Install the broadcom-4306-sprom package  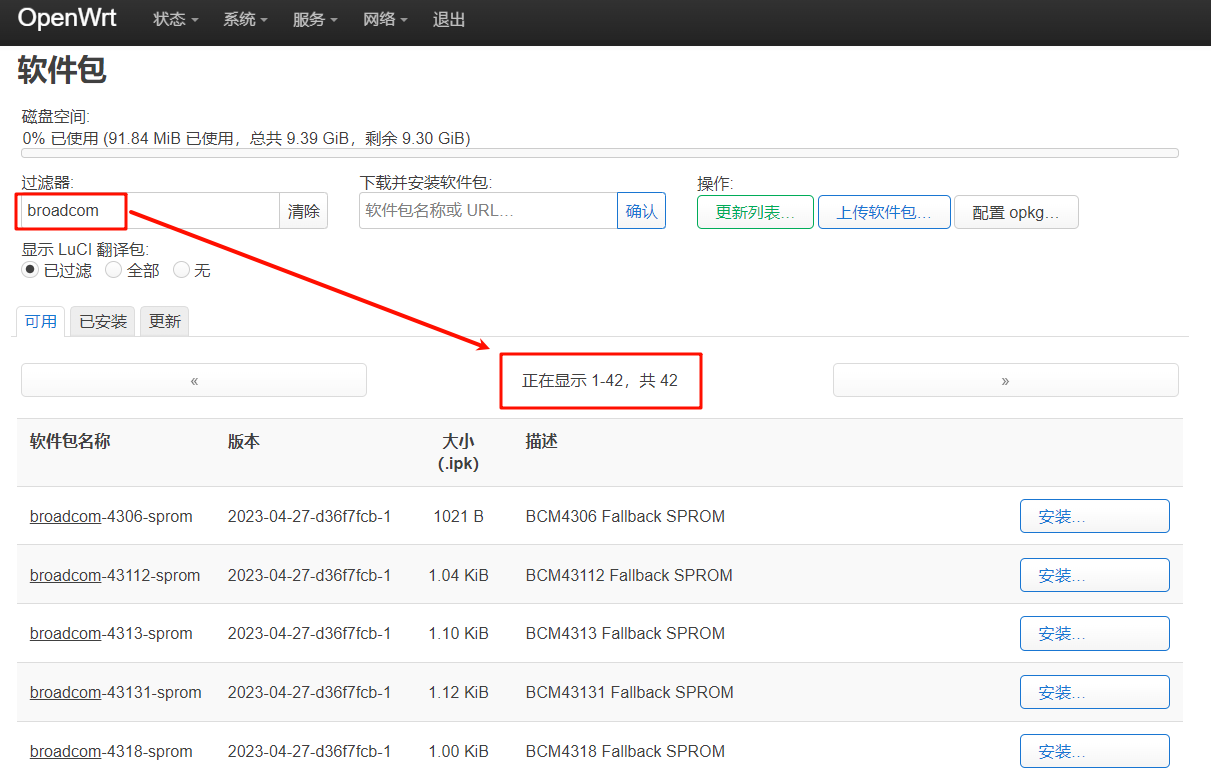coord(1094,517)
